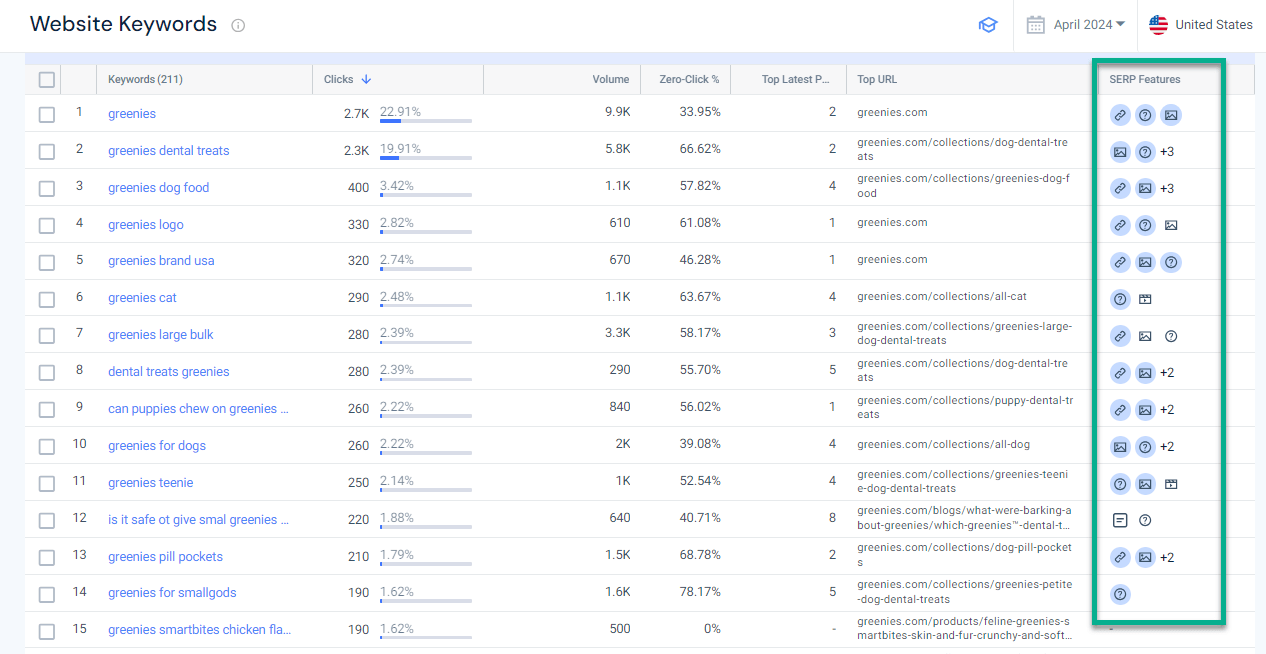Image resolution: width=1266 pixels, height=654 pixels.
Task: Click the image pack SERP feature icon for greenies
Action: click(1170, 114)
